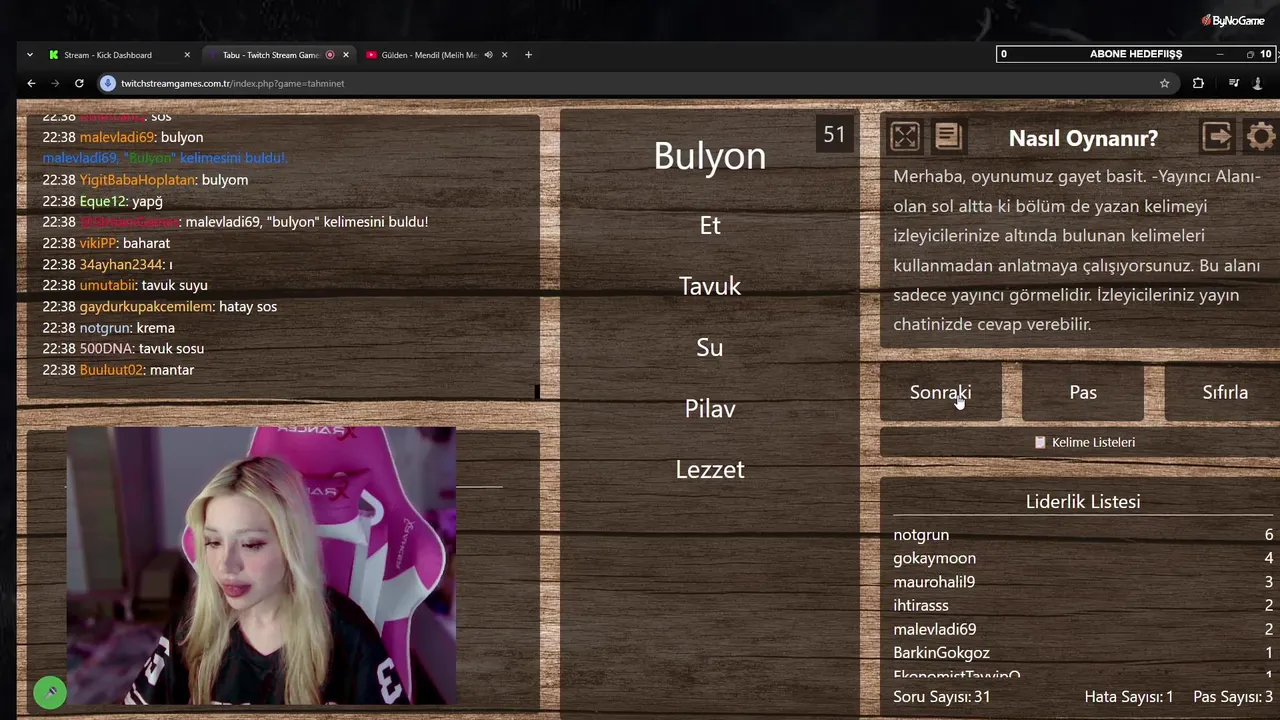Open game settings gear icon
Screen dimensions: 1280x720
[x=1261, y=137]
